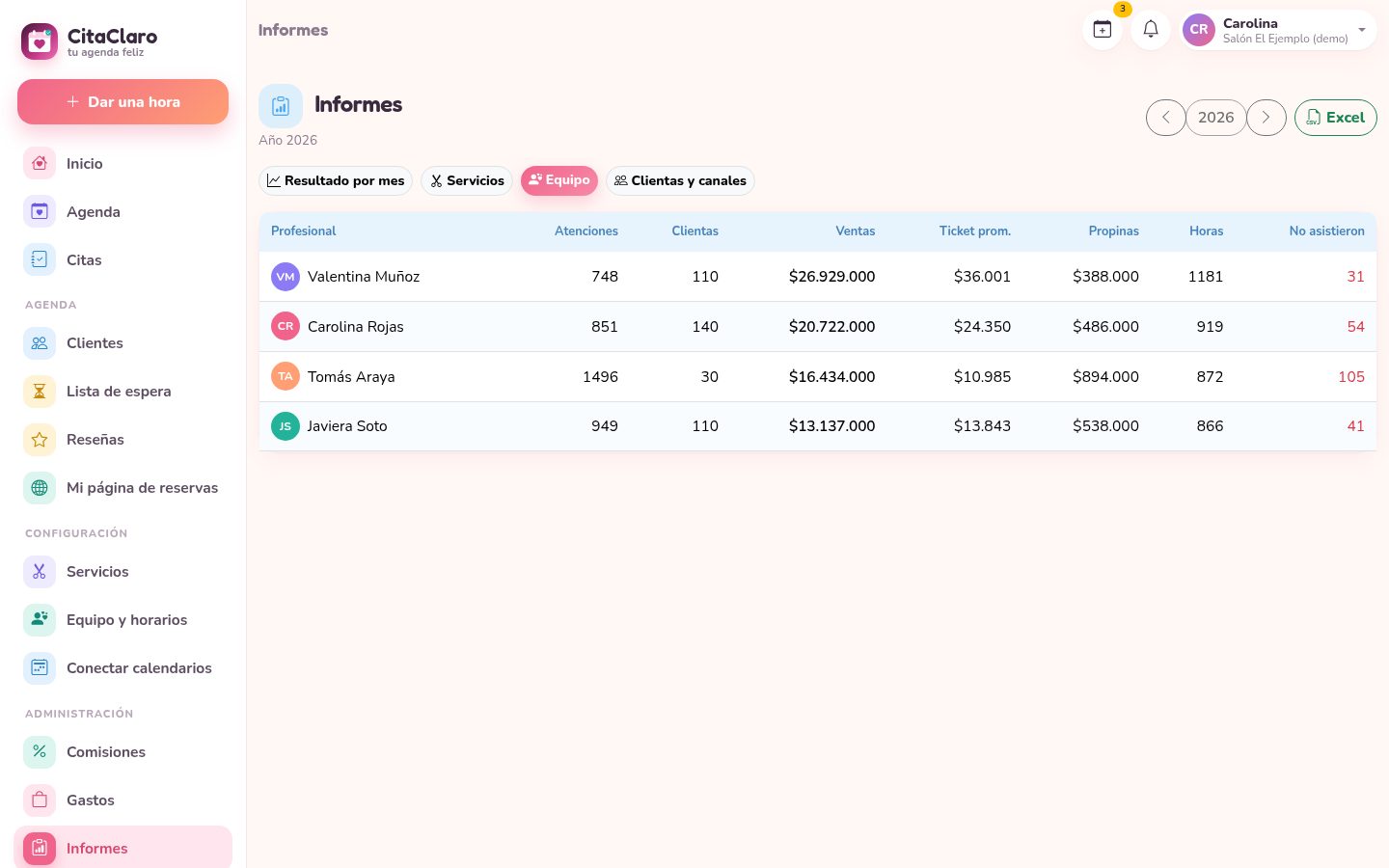This screenshot has width=1389, height=868.
Task: Select the Citas checklist icon
Action: 40,259
